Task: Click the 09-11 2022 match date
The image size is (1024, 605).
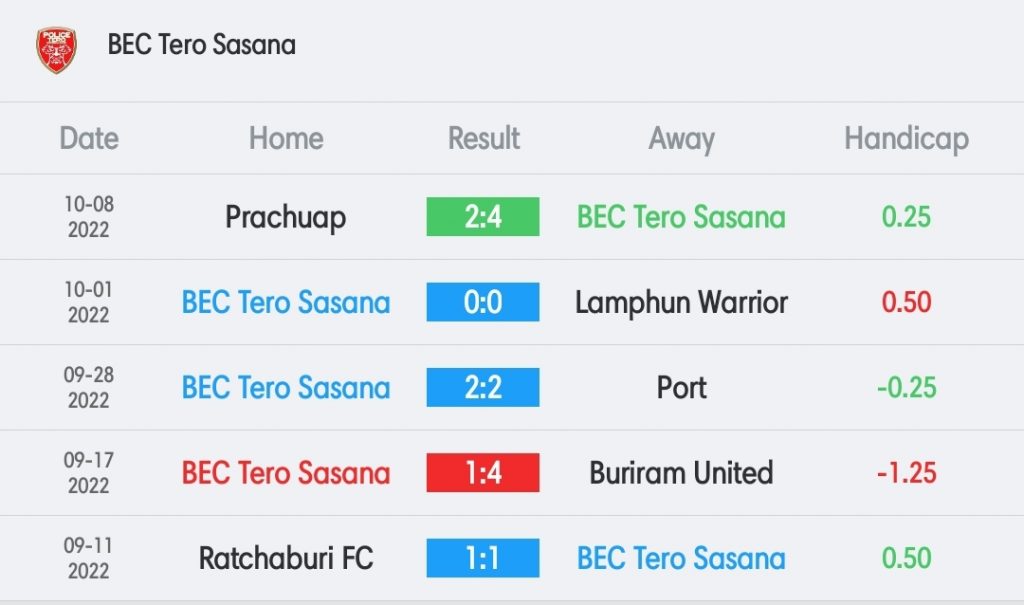Action: pyautogui.click(x=89, y=558)
